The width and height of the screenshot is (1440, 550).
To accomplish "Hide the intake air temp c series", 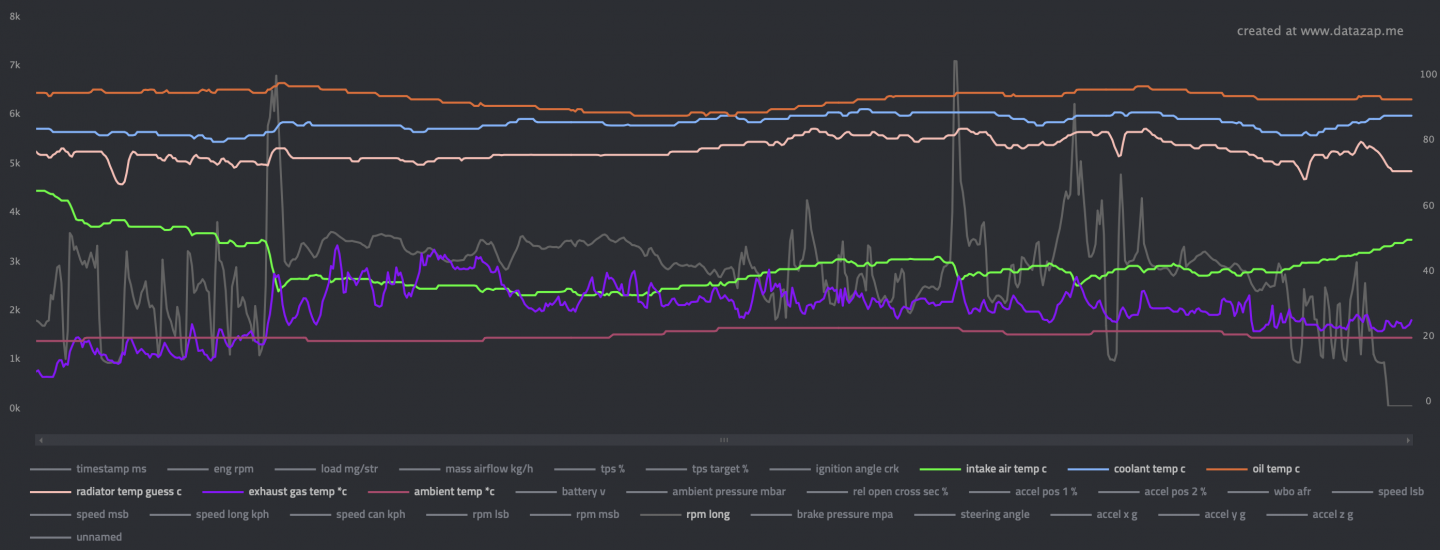I will click(983, 468).
